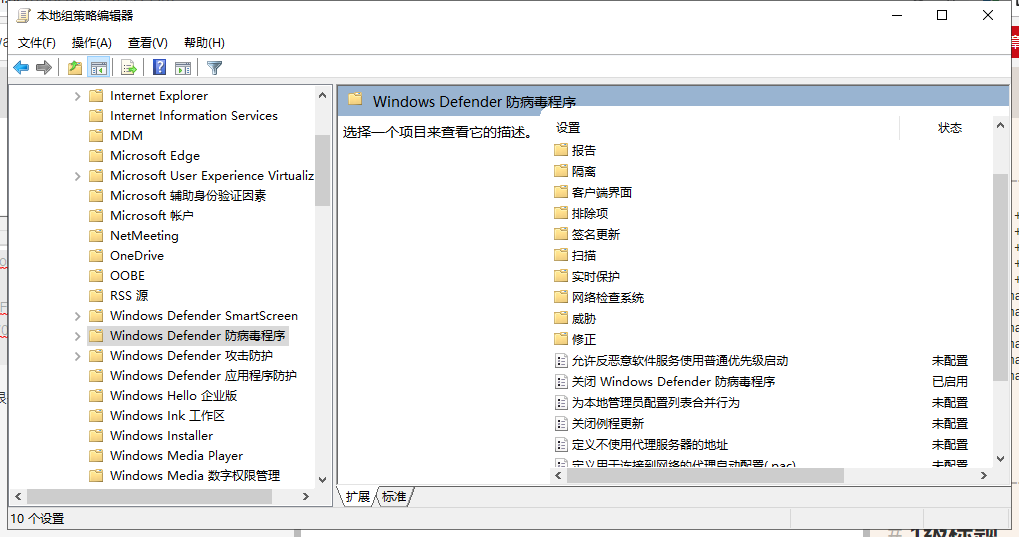This screenshot has height=537, width=1019.
Task: Click the Export list toolbar icon
Action: click(x=129, y=67)
